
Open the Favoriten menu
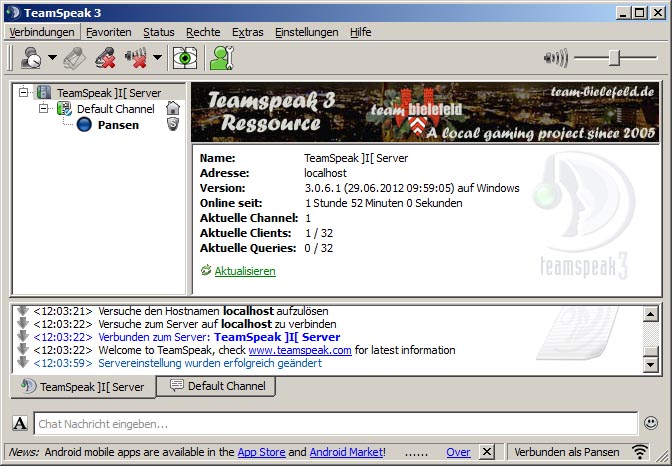coord(109,32)
